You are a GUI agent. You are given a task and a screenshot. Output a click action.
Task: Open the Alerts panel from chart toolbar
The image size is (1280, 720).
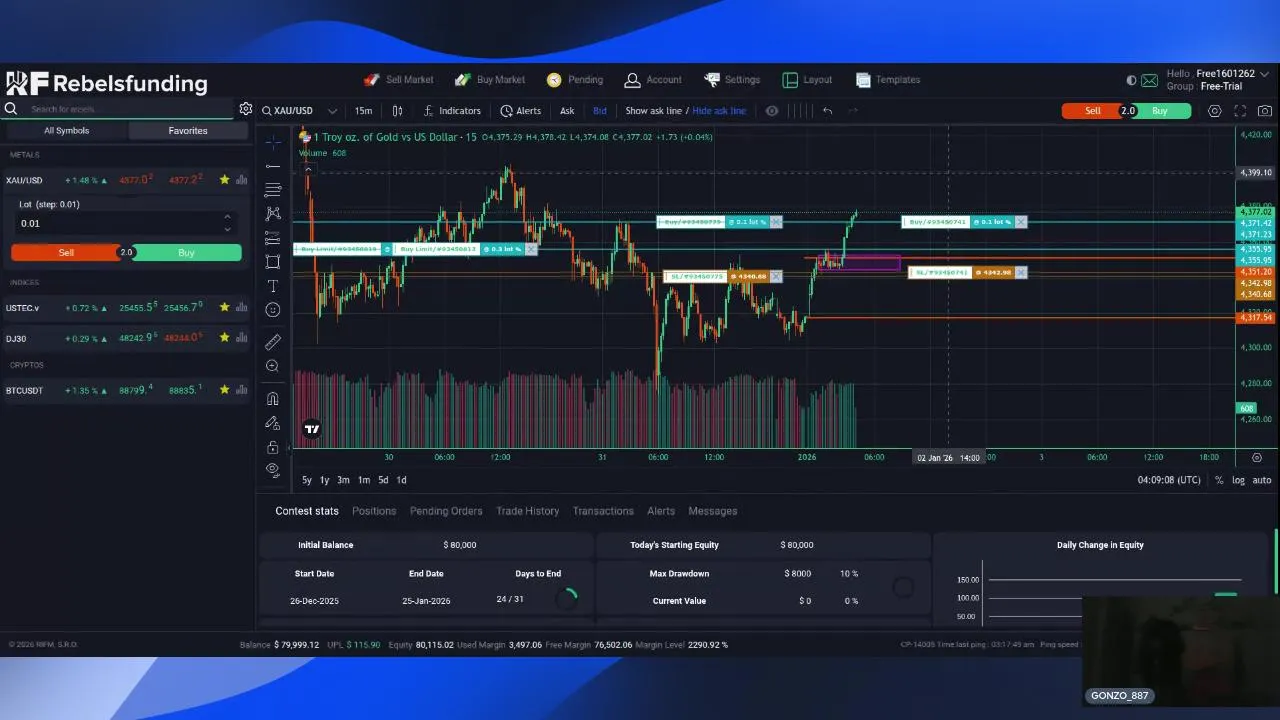tap(521, 111)
